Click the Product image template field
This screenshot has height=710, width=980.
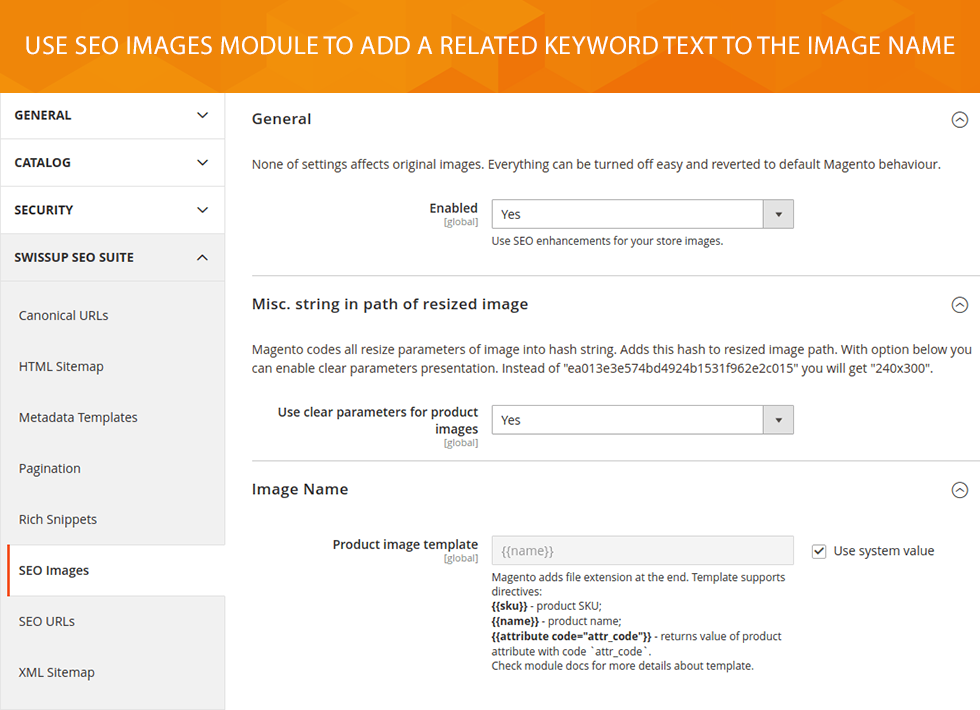click(x=642, y=551)
